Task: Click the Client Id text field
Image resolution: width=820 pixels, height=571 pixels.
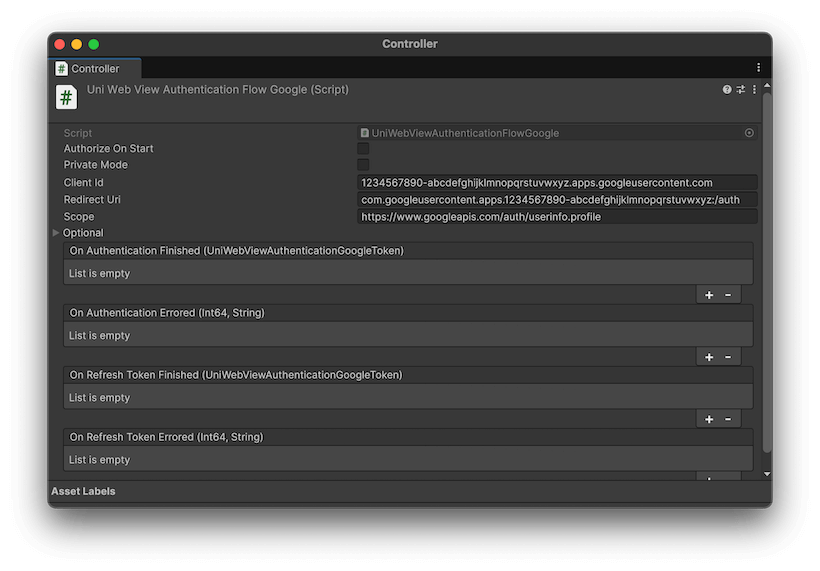Action: 557,183
